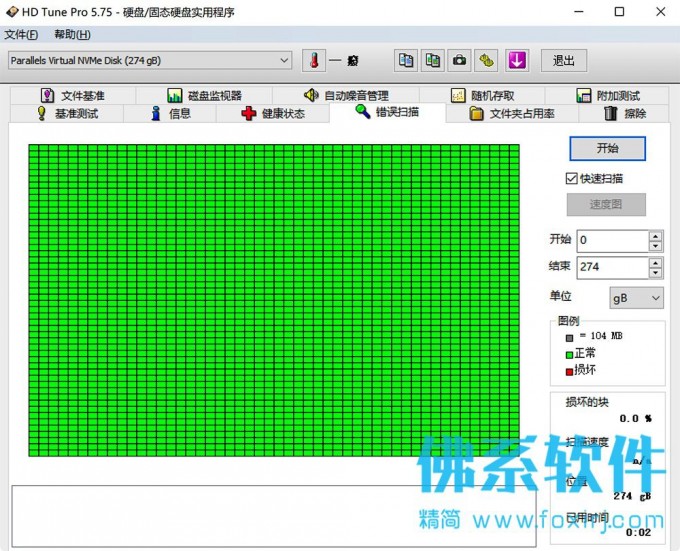Viewport: 680px width, 551px height.
Task: Click the 已用时间 0:02 value
Action: click(638, 532)
